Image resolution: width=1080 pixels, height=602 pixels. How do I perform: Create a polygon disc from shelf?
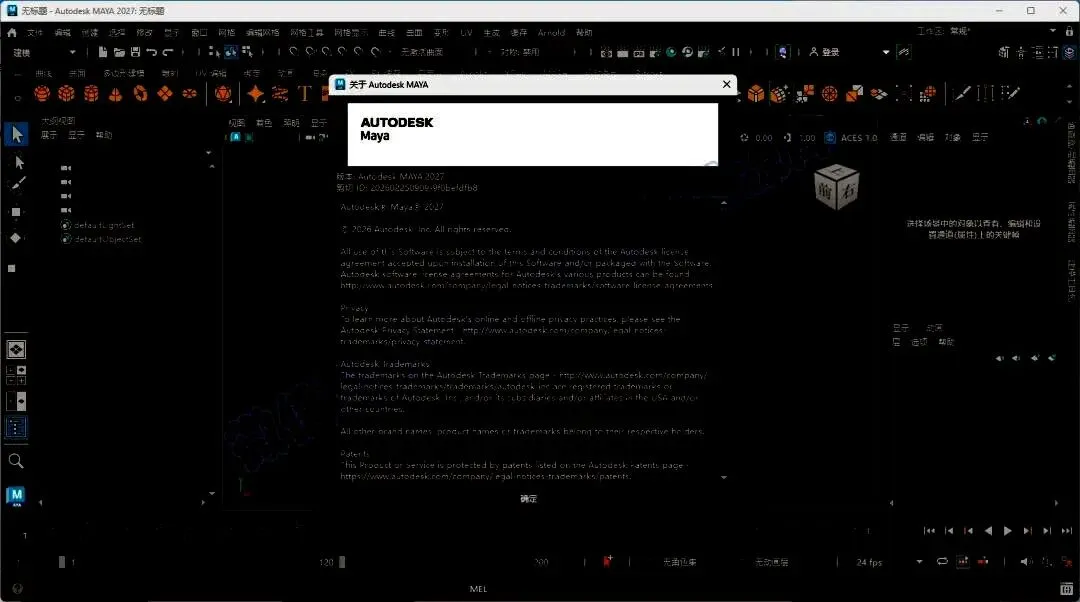(189, 93)
